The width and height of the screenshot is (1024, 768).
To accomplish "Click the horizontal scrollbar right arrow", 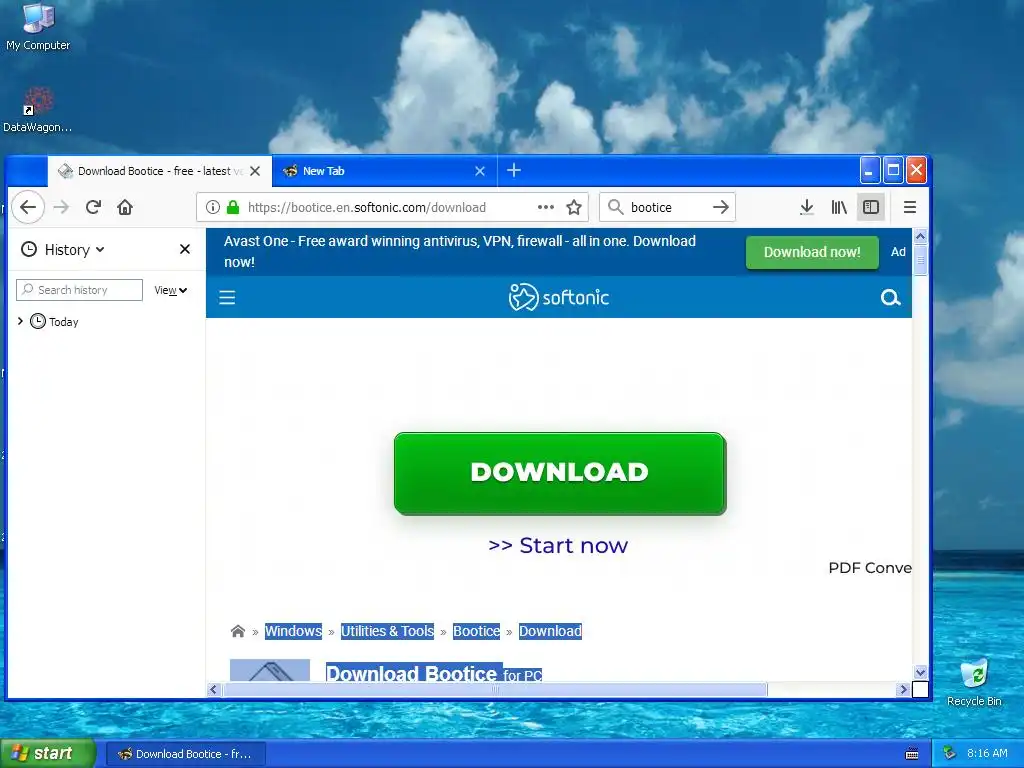I will tap(903, 690).
